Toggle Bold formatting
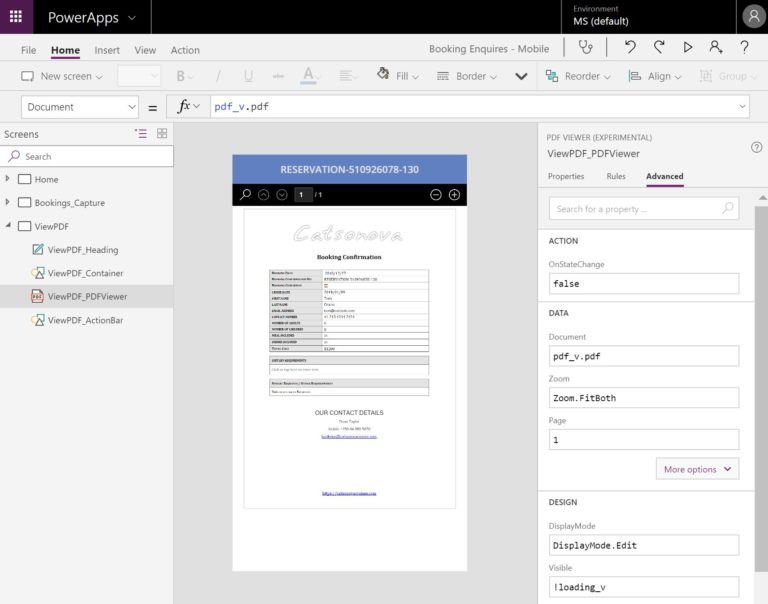This screenshot has height=604, width=768. click(x=184, y=76)
